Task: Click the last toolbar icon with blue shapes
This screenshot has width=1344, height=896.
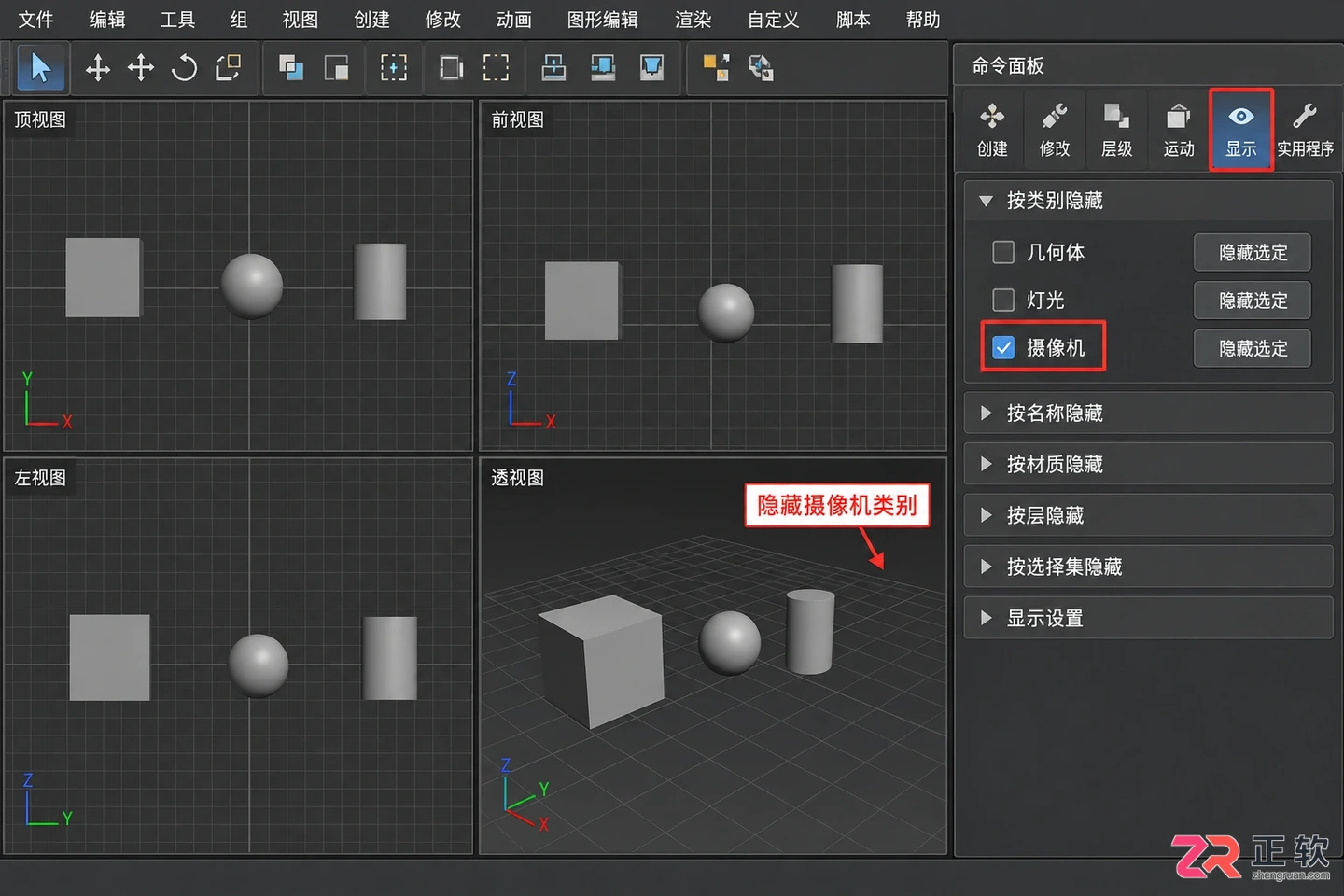Action: pyautogui.click(x=761, y=68)
